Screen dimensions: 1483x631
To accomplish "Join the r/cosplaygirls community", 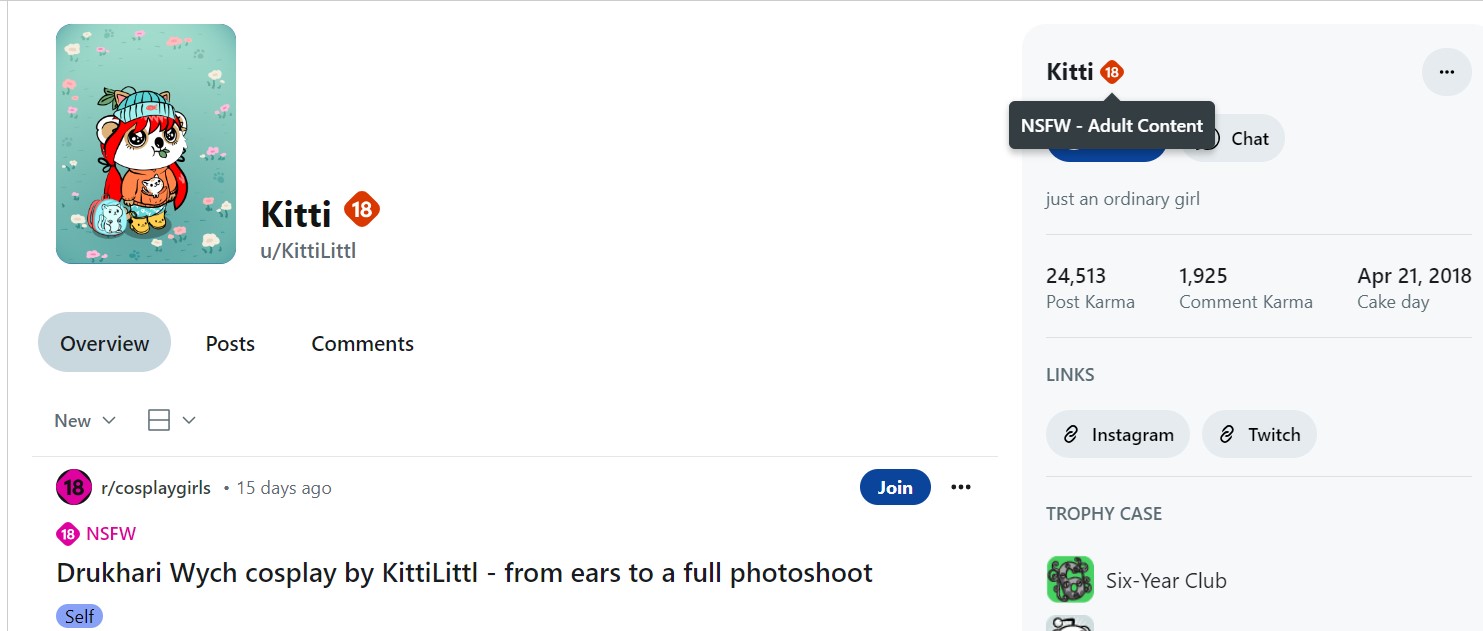I will pos(894,487).
